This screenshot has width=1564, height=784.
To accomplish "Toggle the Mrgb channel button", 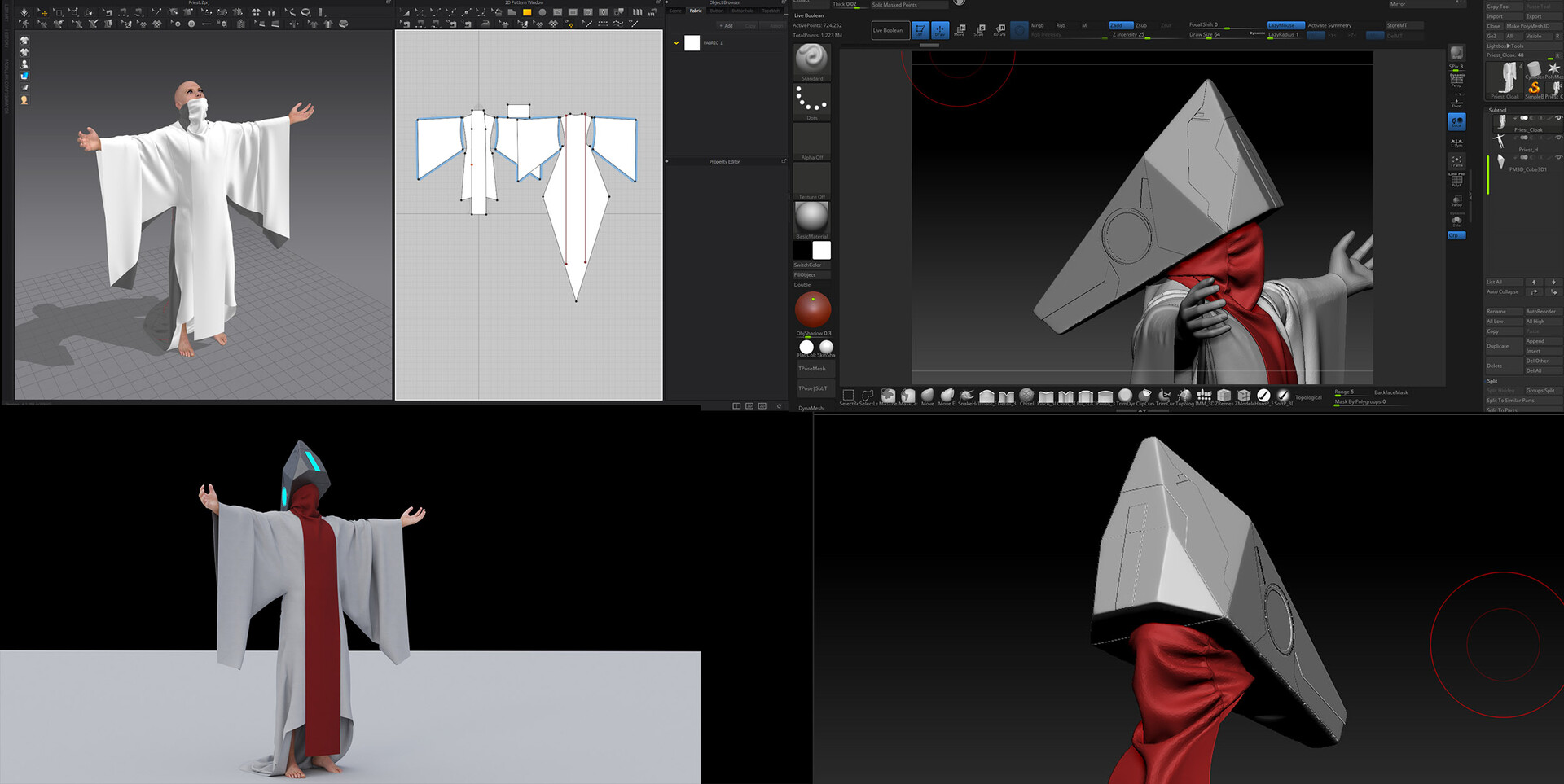I will [1037, 25].
